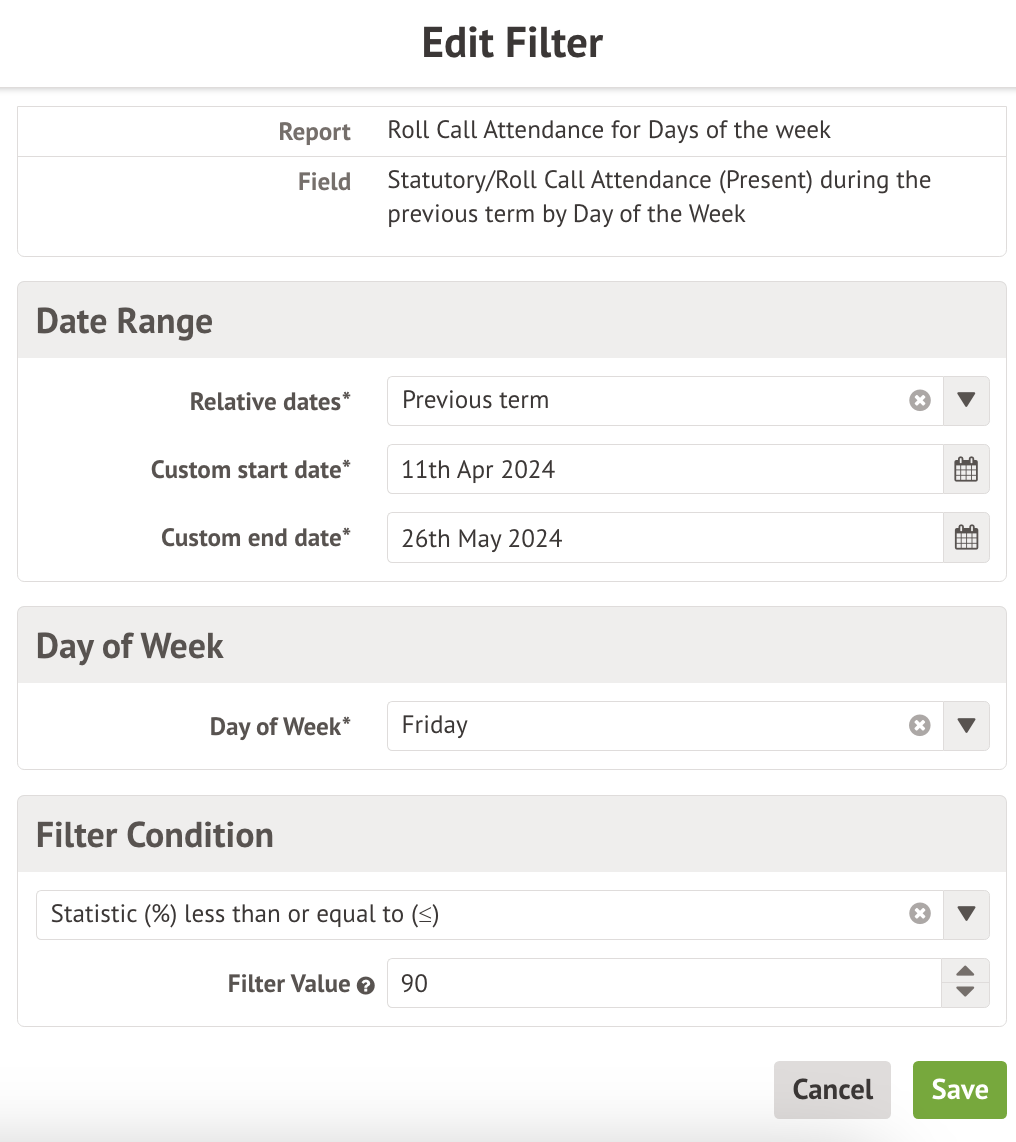The height and width of the screenshot is (1142, 1016).
Task: Cancel editing the filter
Action: coord(832,1089)
